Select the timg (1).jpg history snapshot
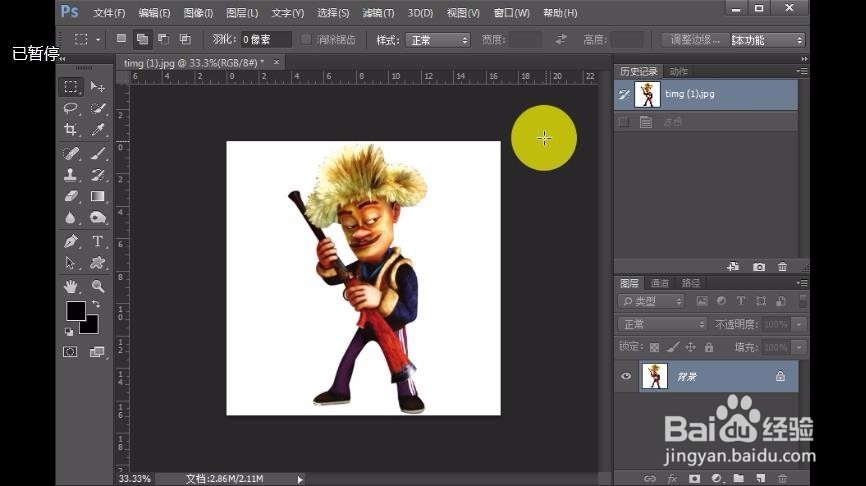The image size is (866, 486). click(706, 94)
